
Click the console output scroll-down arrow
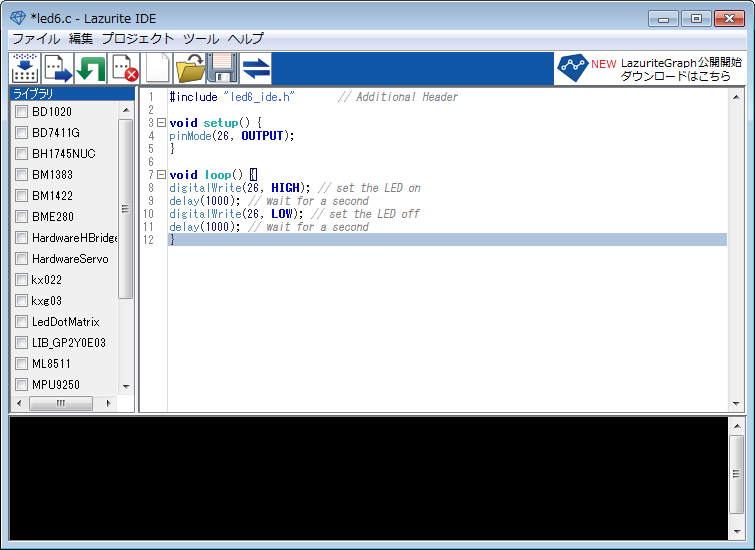pos(737,532)
